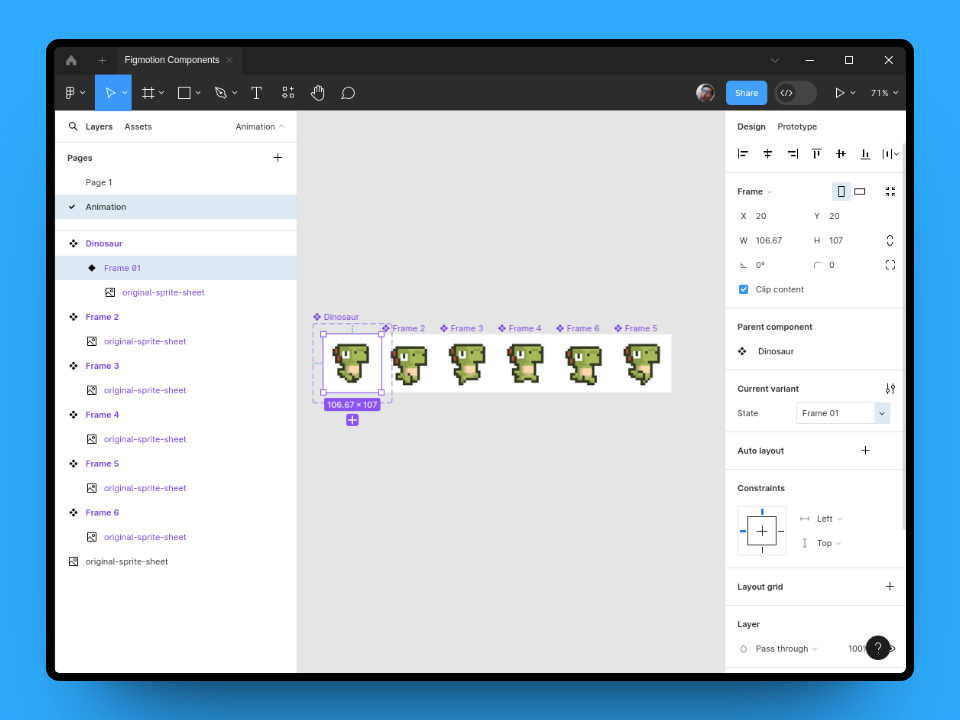Viewport: 960px width, 720px height.
Task: Open the Resources components tool
Action: (x=288, y=93)
